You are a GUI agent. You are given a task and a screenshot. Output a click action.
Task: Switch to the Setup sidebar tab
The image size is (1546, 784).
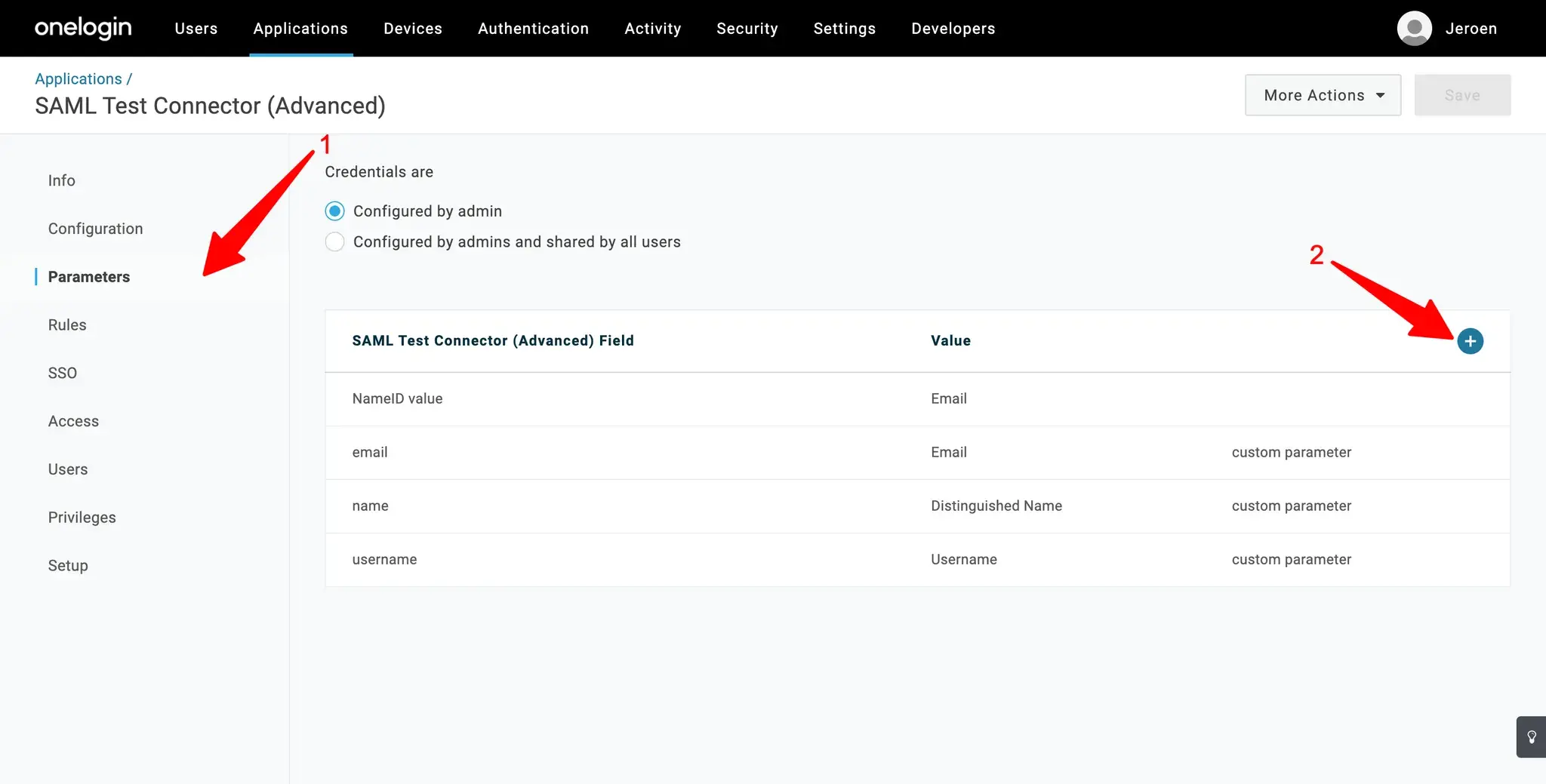pos(68,566)
